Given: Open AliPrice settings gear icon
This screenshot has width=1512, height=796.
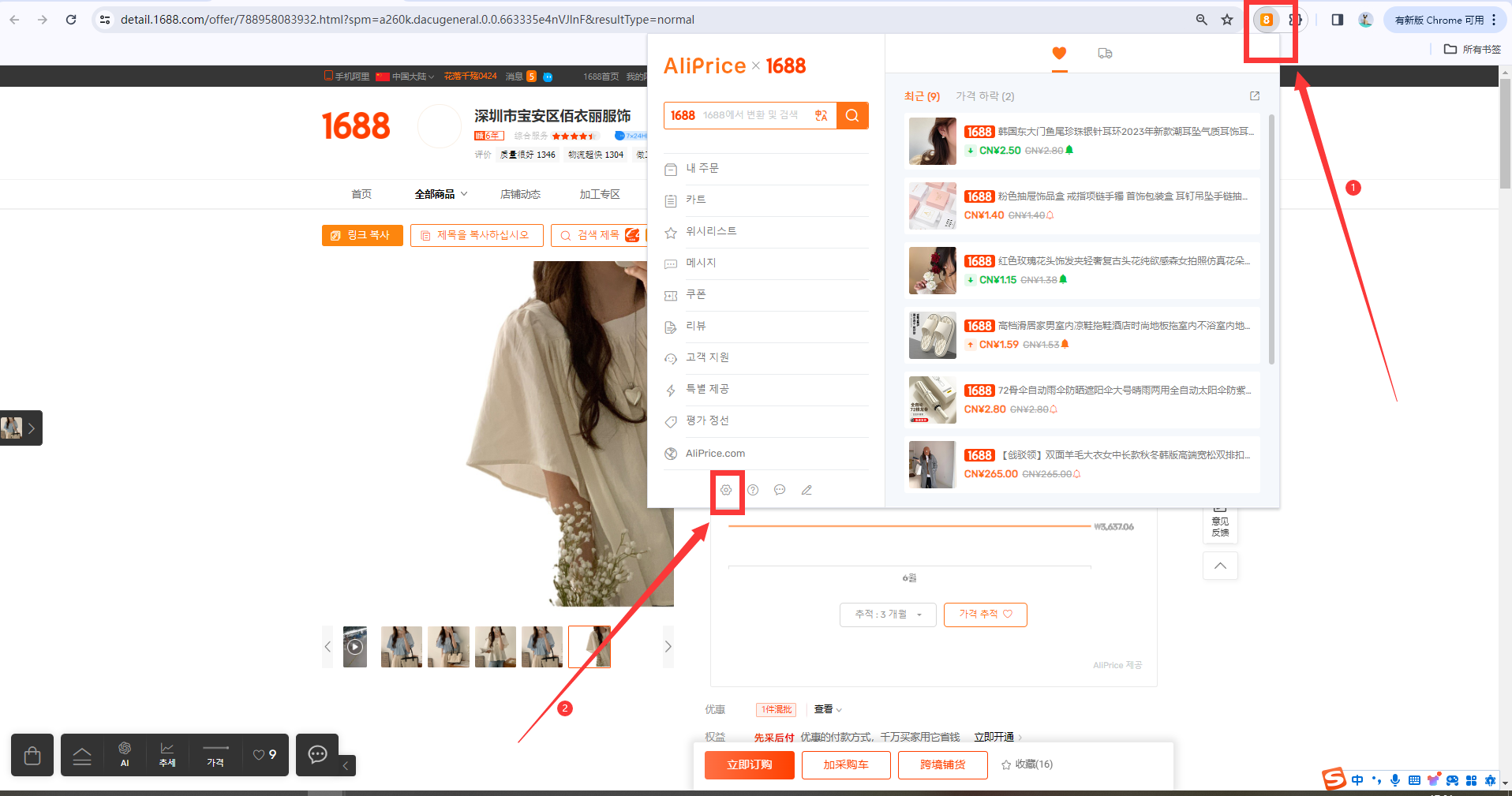Looking at the screenshot, I should (726, 490).
